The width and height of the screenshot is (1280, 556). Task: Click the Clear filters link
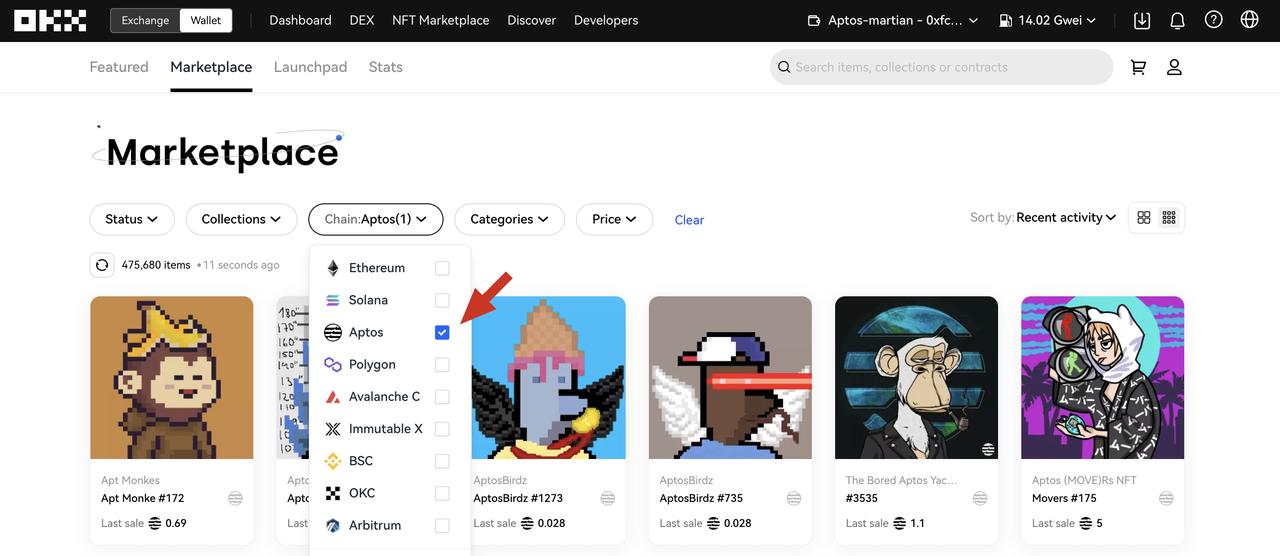click(x=689, y=220)
